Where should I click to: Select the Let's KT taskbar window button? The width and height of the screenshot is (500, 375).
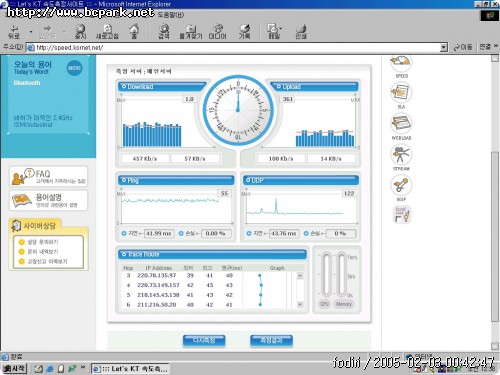point(130,369)
